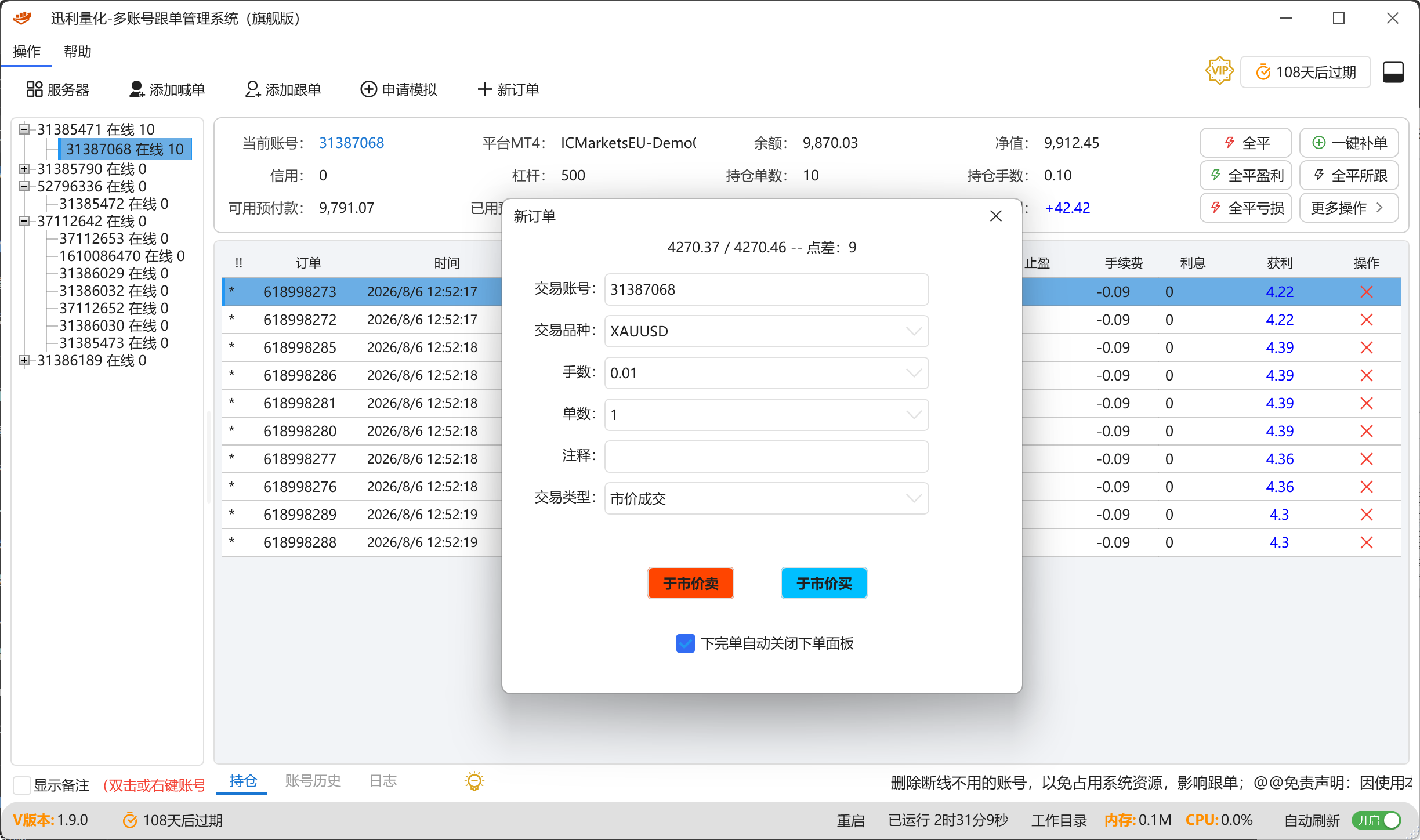Collapse the 31385471 tree node
Viewport: 1420px width, 840px height.
click(x=24, y=129)
